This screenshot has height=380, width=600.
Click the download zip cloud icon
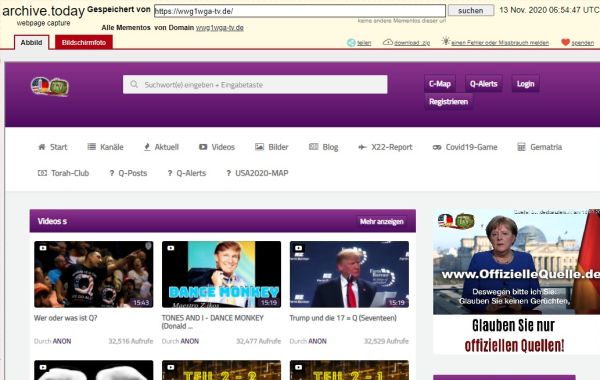[388, 42]
